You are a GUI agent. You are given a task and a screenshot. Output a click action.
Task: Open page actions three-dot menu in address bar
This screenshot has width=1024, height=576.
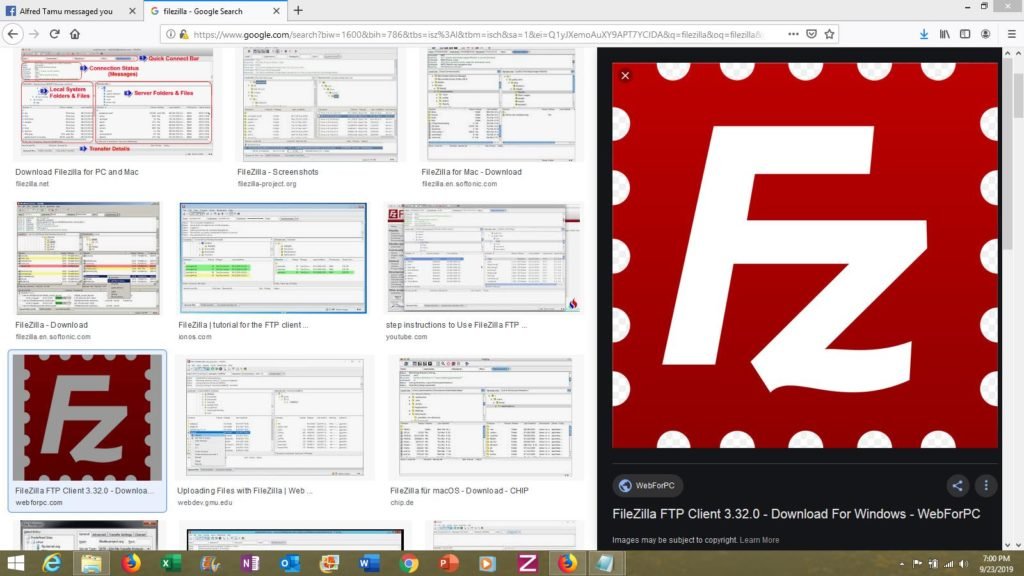[793, 34]
